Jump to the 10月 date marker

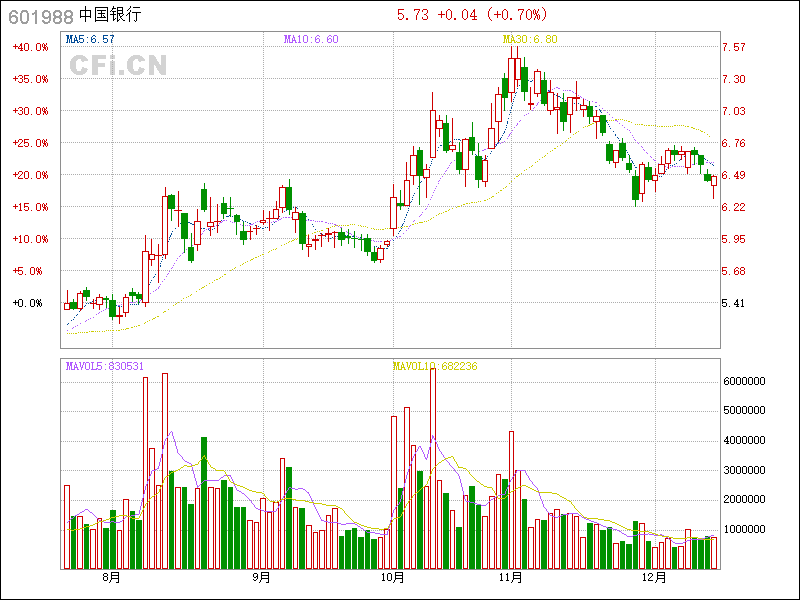(393, 577)
